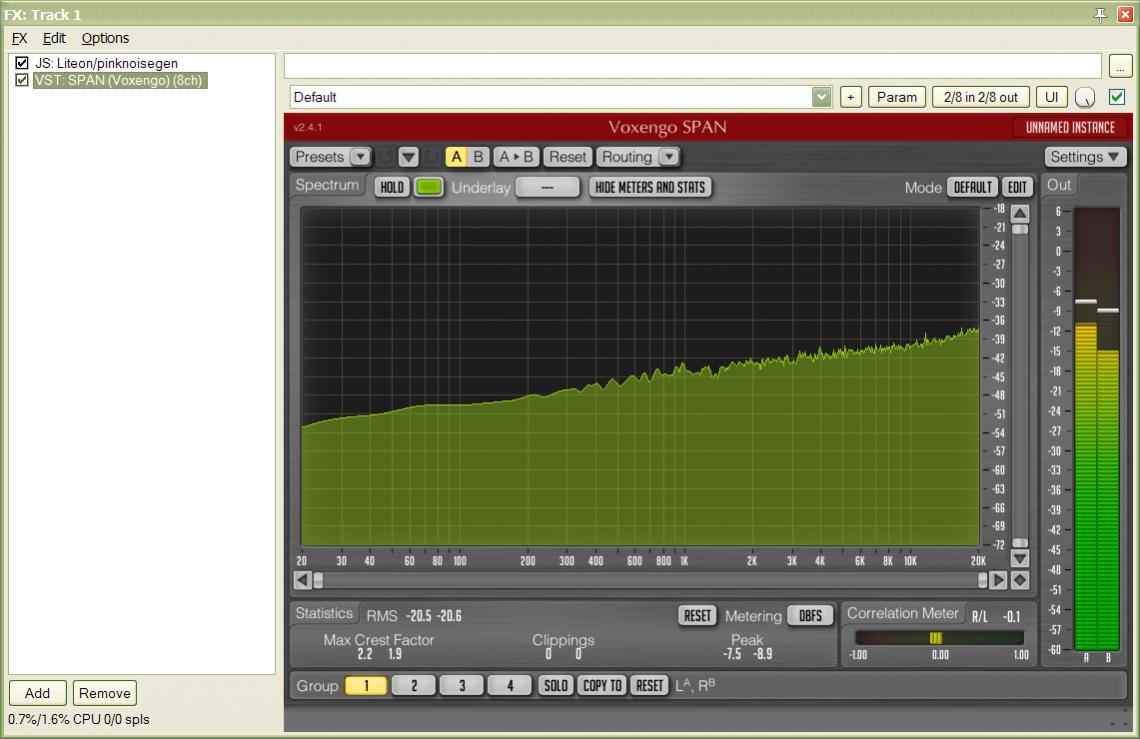Toggle spectrum HOLD
This screenshot has height=739, width=1140.
click(x=392, y=188)
